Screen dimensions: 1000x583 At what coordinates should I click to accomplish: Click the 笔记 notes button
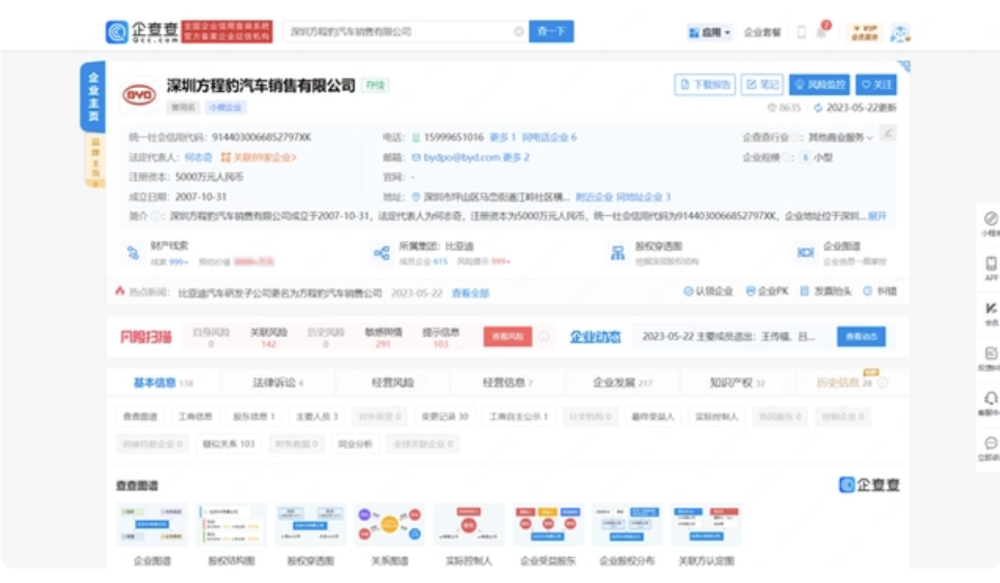[762, 84]
